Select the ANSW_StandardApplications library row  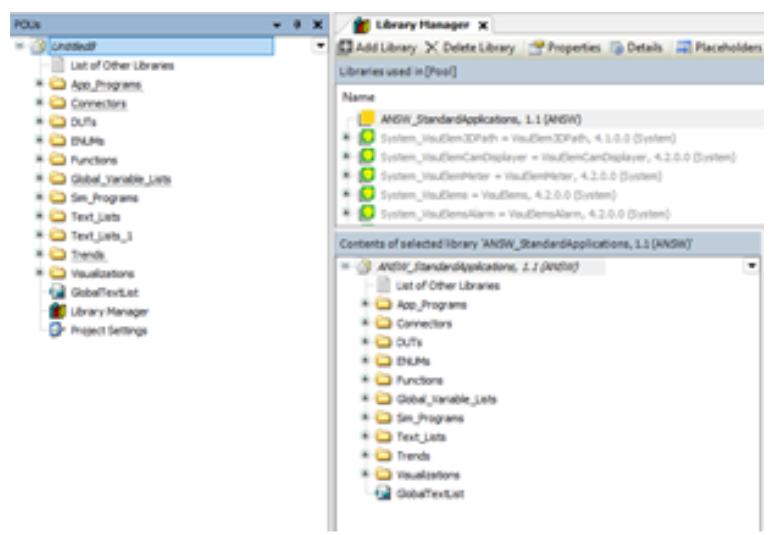pos(480,119)
